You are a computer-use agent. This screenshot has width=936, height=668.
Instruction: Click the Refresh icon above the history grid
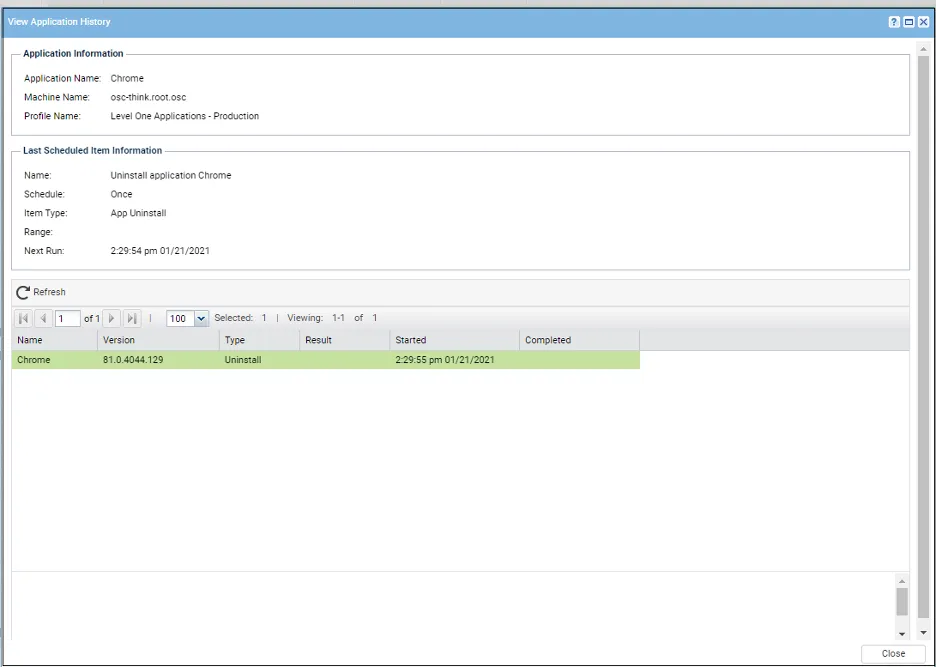tap(23, 292)
